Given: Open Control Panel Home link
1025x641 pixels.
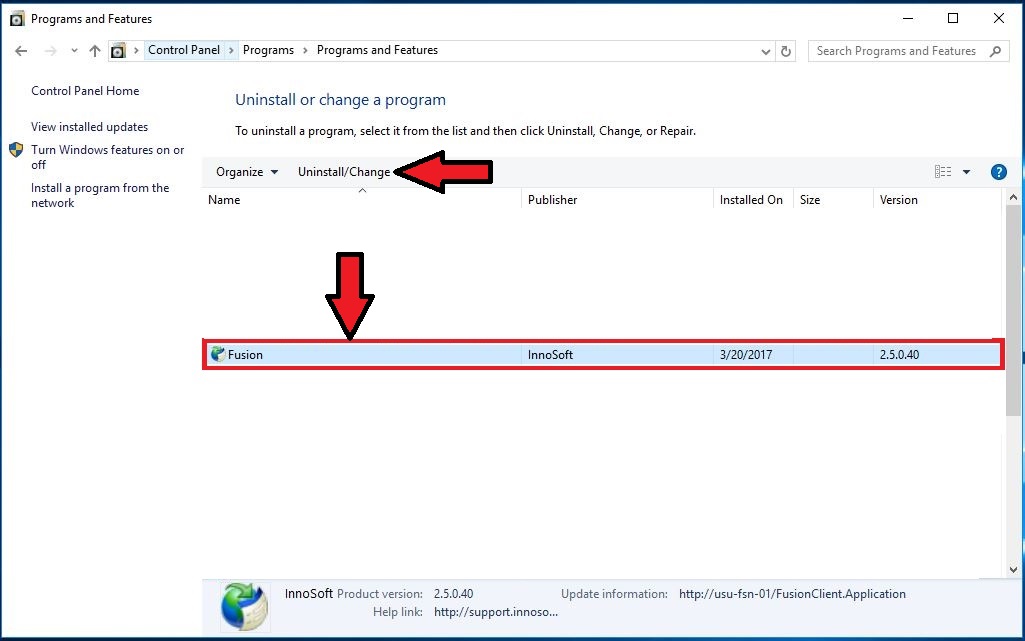Looking at the screenshot, I should pos(85,91).
